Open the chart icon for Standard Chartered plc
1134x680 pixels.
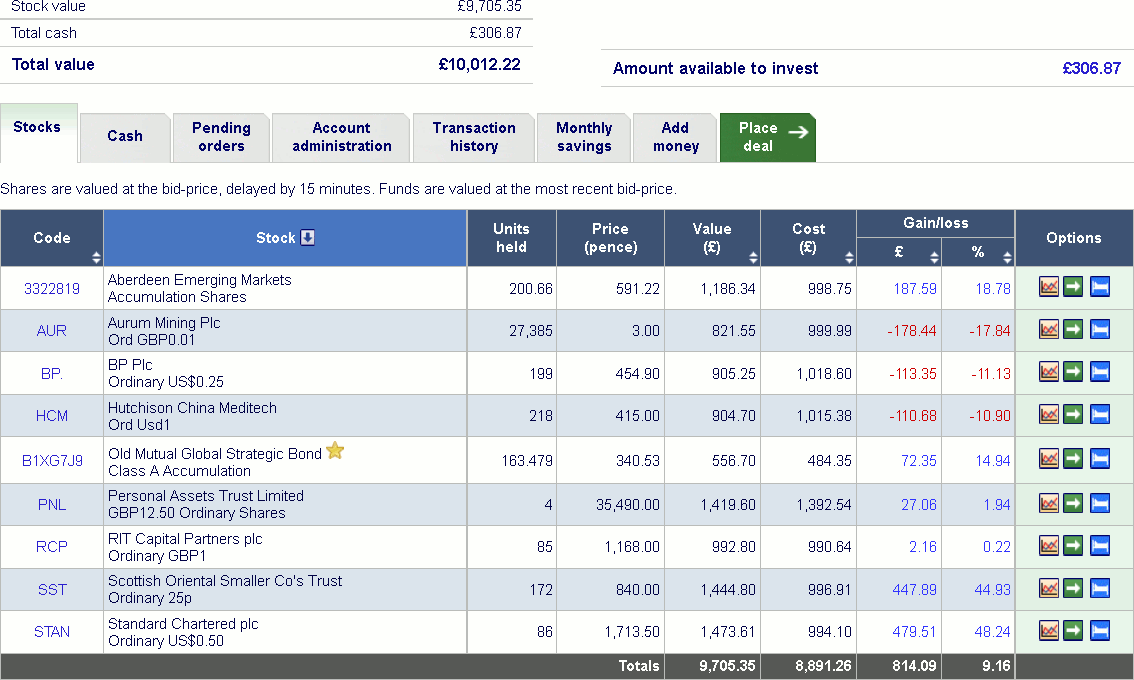coord(1049,631)
